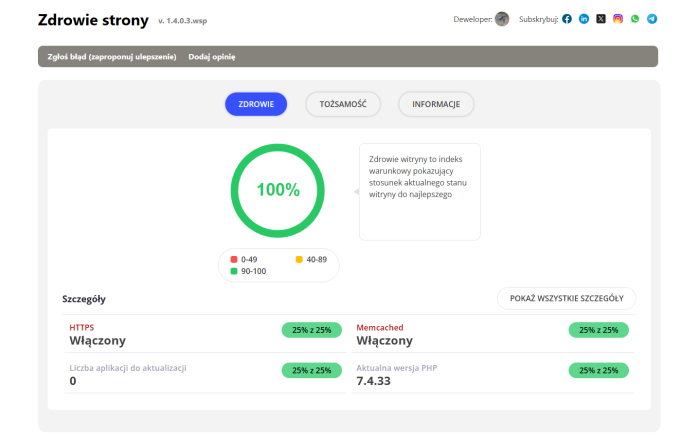Switch to the Zdrowie tab
Screen dimensions: 700x439
click(256, 104)
